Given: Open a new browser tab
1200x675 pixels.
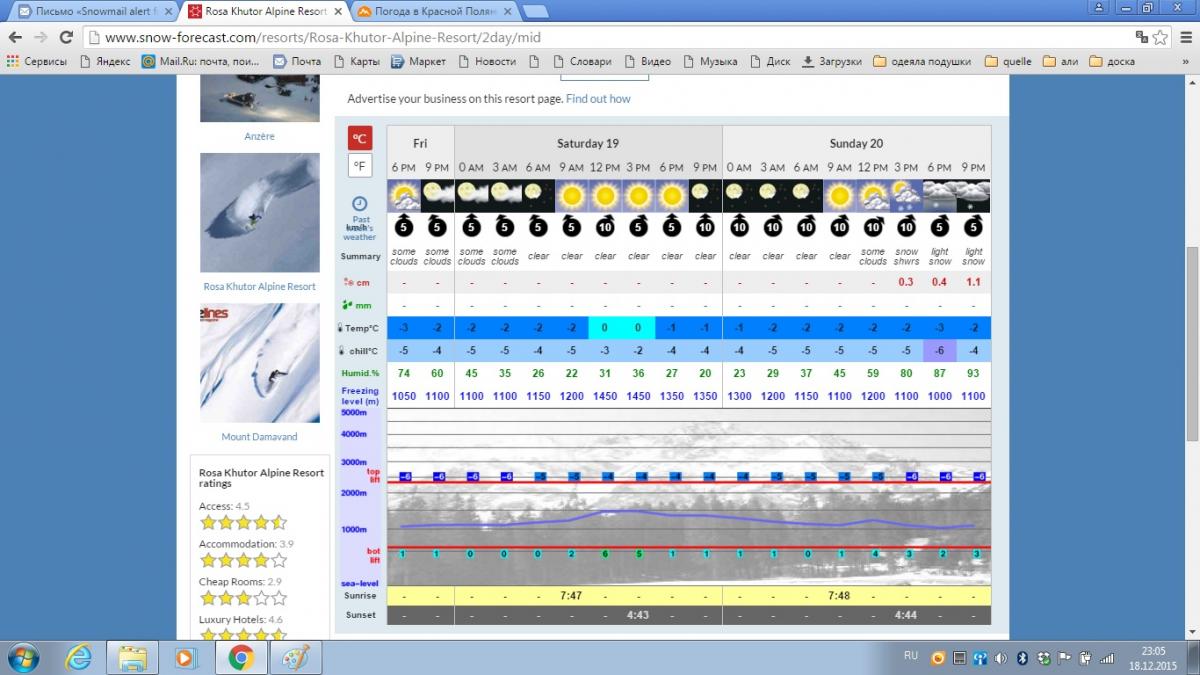Looking at the screenshot, I should coord(535,11).
